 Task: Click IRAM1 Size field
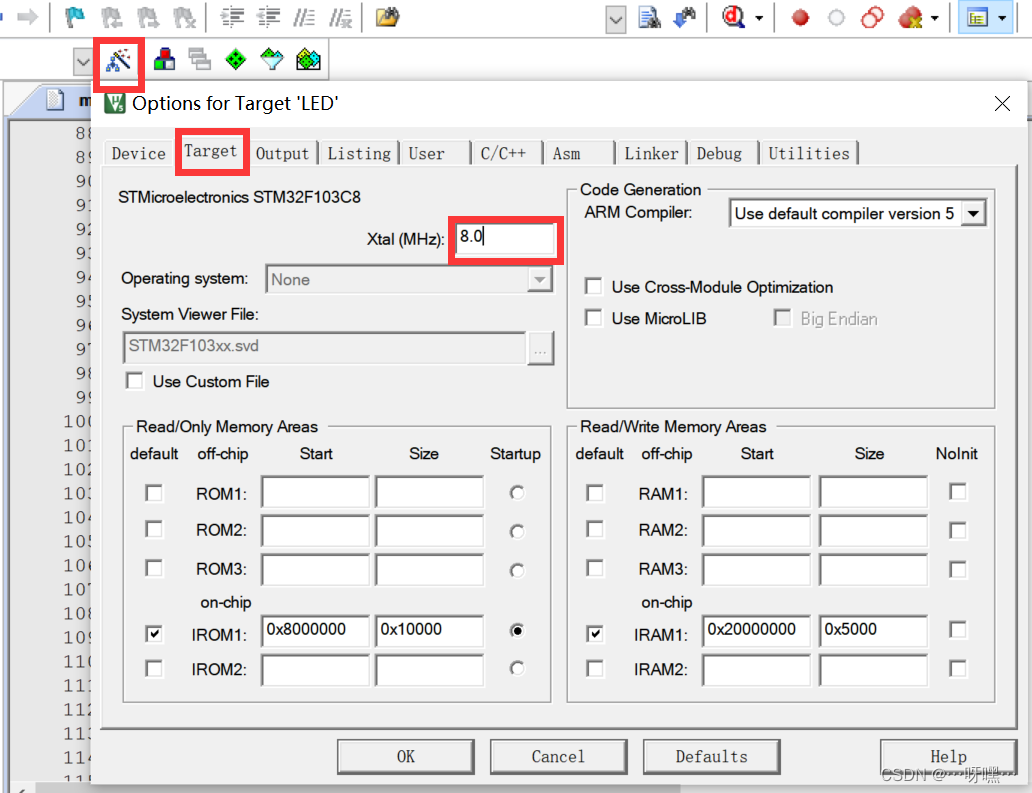tap(873, 630)
